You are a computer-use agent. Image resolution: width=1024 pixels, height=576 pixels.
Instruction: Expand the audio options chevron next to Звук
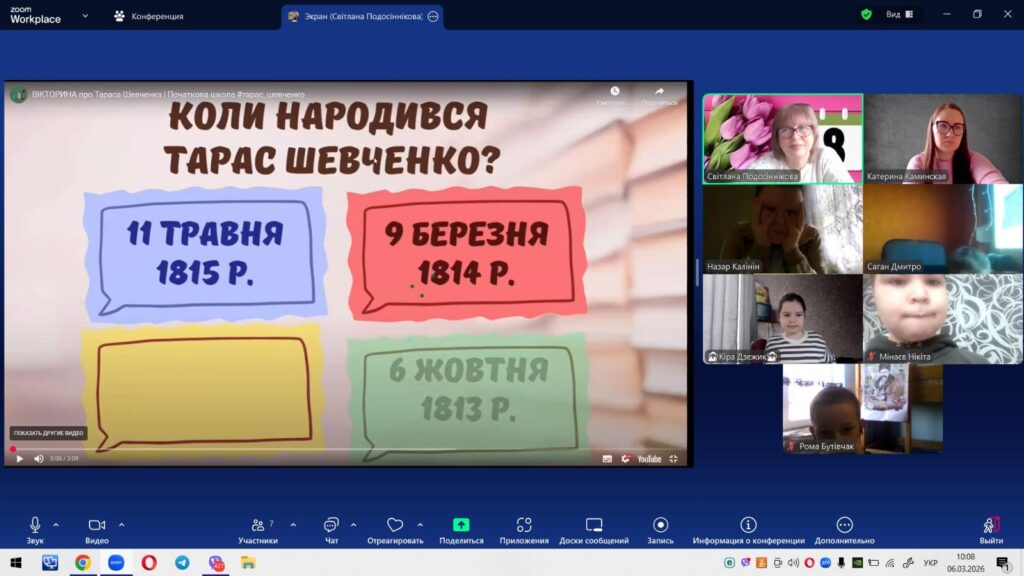tap(56, 524)
